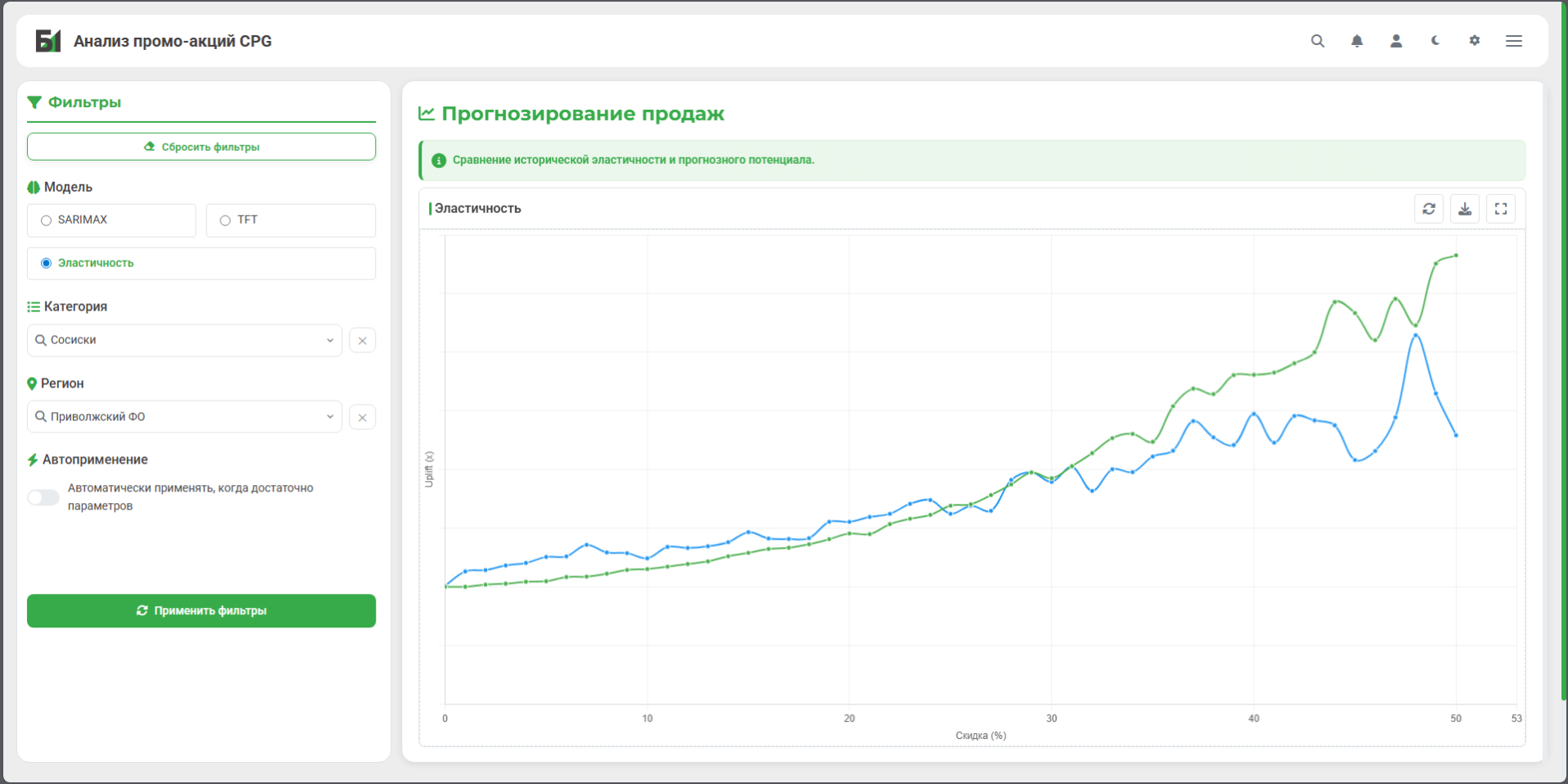Toggle the Автоприменение switch
Screen dimensions: 1568x784
[43, 497]
